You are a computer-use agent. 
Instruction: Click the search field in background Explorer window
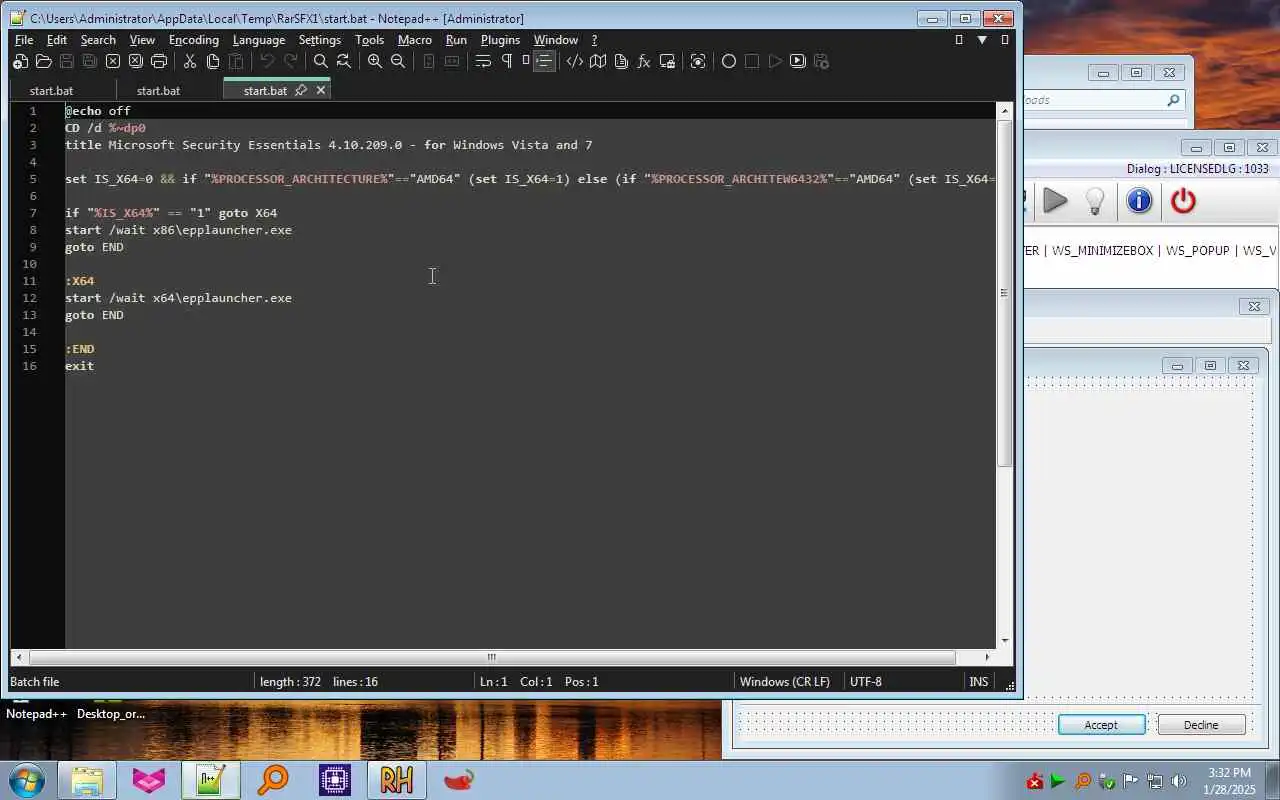click(1103, 100)
